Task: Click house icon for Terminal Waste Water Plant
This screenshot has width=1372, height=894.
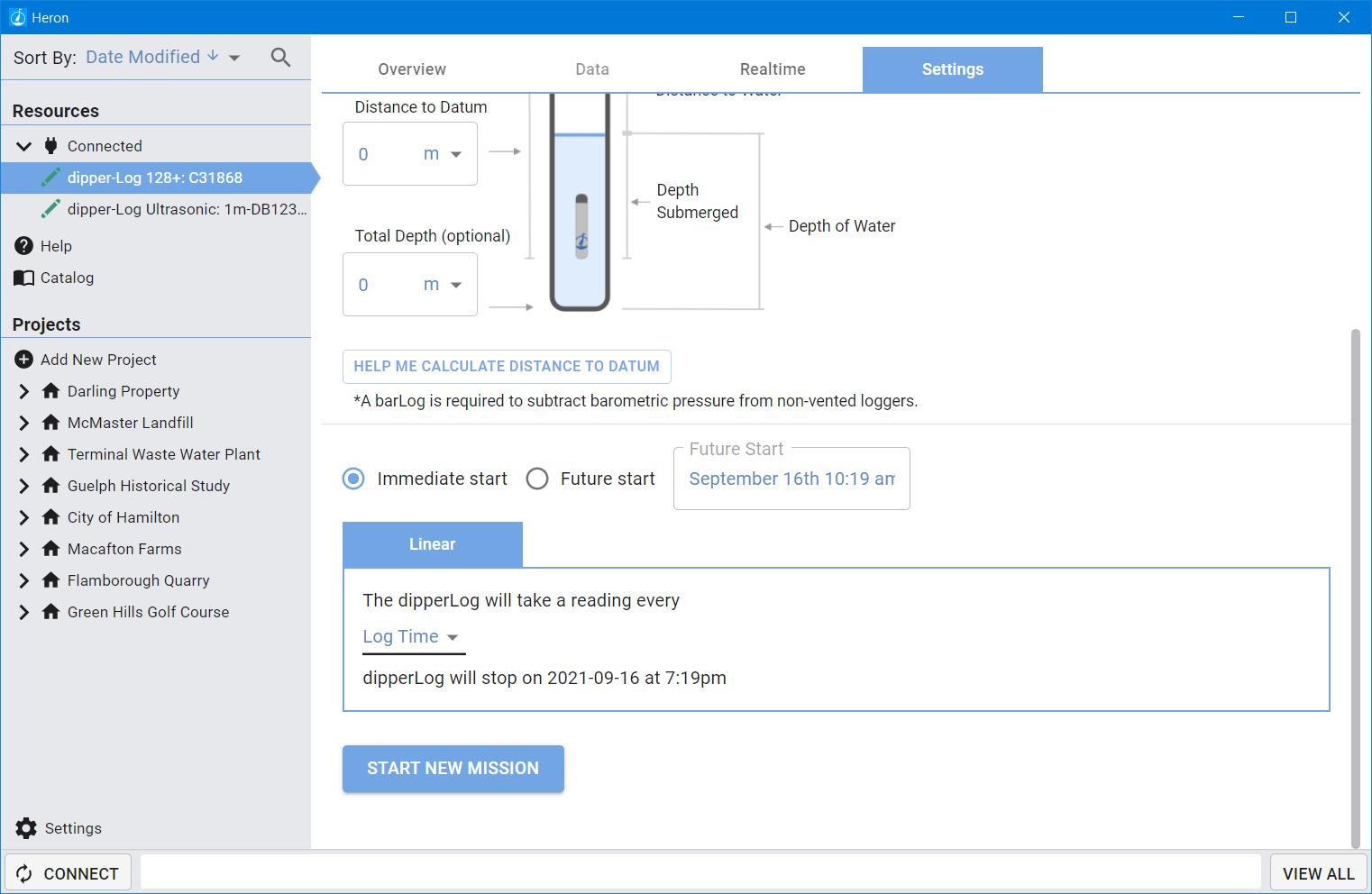Action: click(x=51, y=454)
